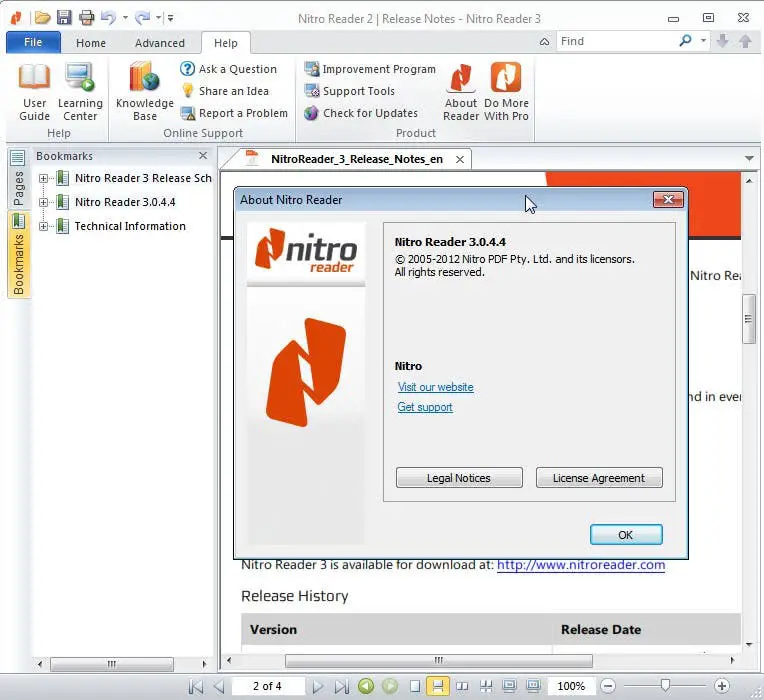The height and width of the screenshot is (700, 764).
Task: Toggle the Pages side panel tab
Action: click(19, 179)
